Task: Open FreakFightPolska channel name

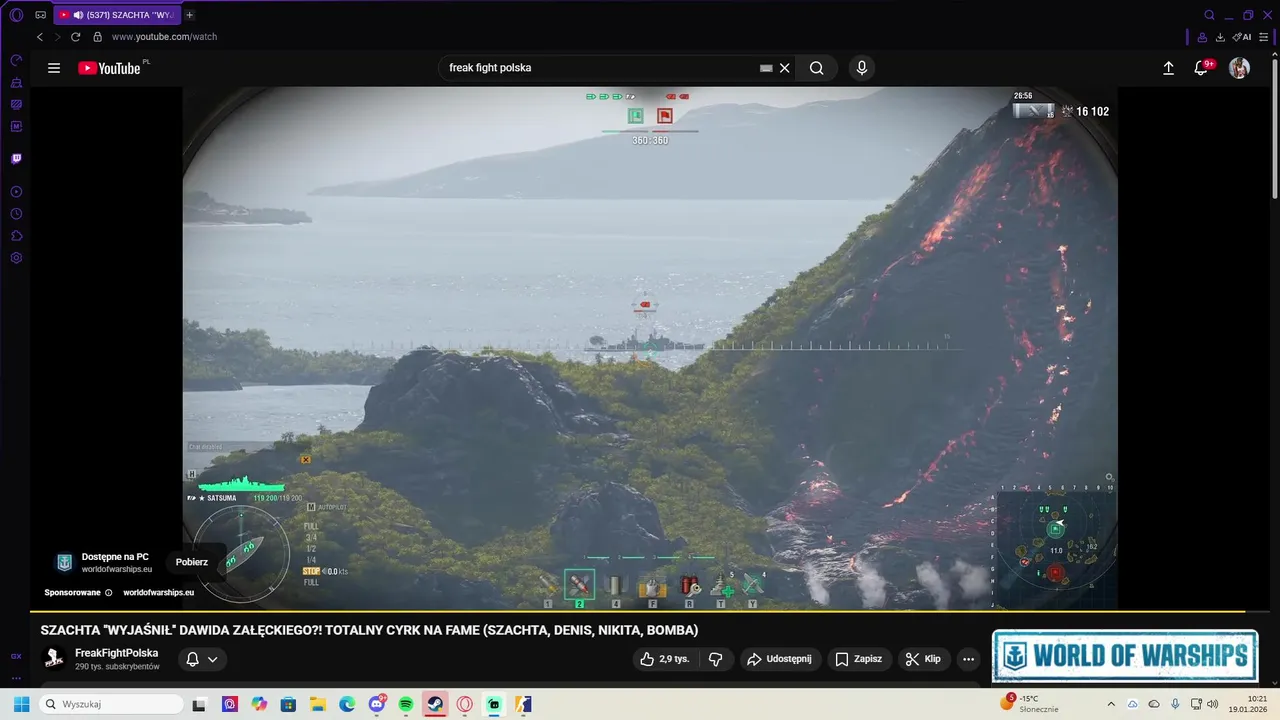Action: click(116, 653)
